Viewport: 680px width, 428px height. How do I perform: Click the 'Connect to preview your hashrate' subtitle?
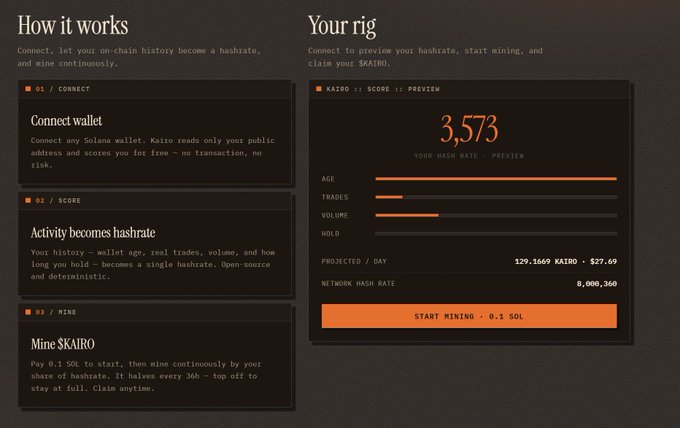click(425, 57)
